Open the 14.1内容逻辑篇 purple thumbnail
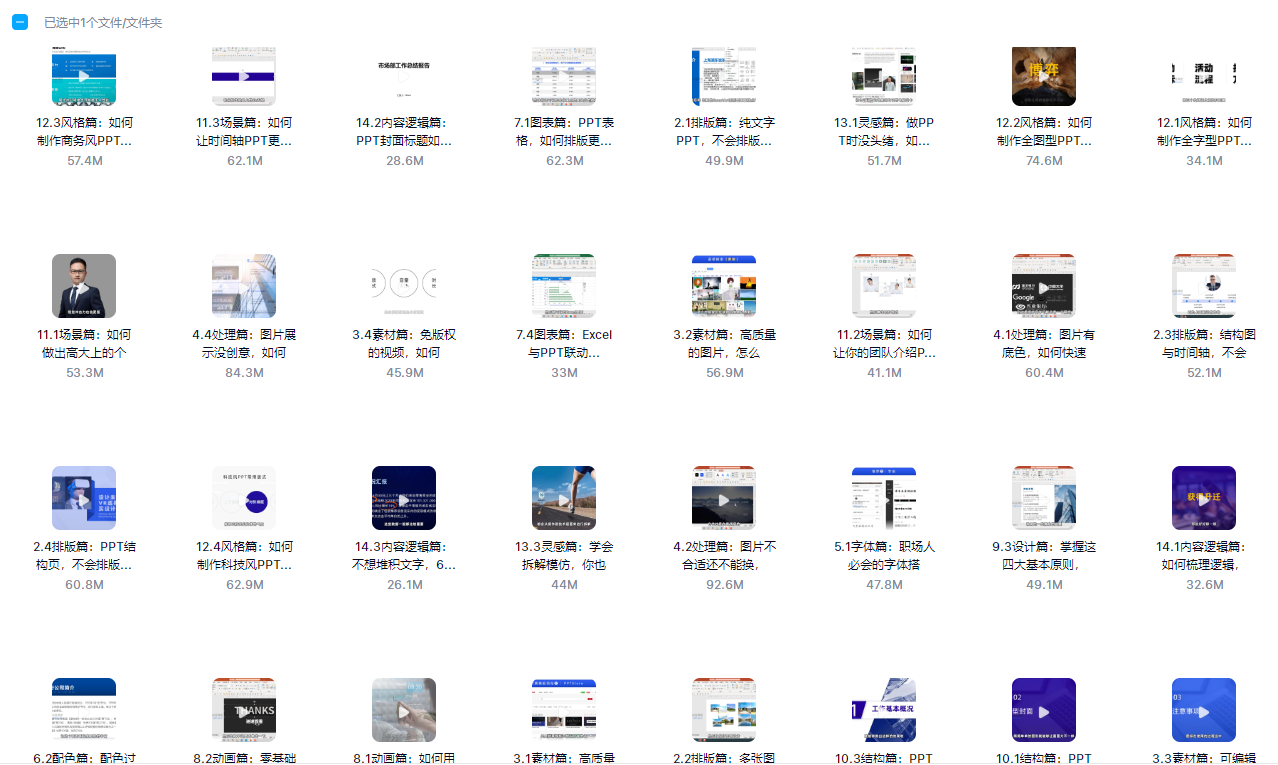1278x765 pixels. pyautogui.click(x=1204, y=498)
